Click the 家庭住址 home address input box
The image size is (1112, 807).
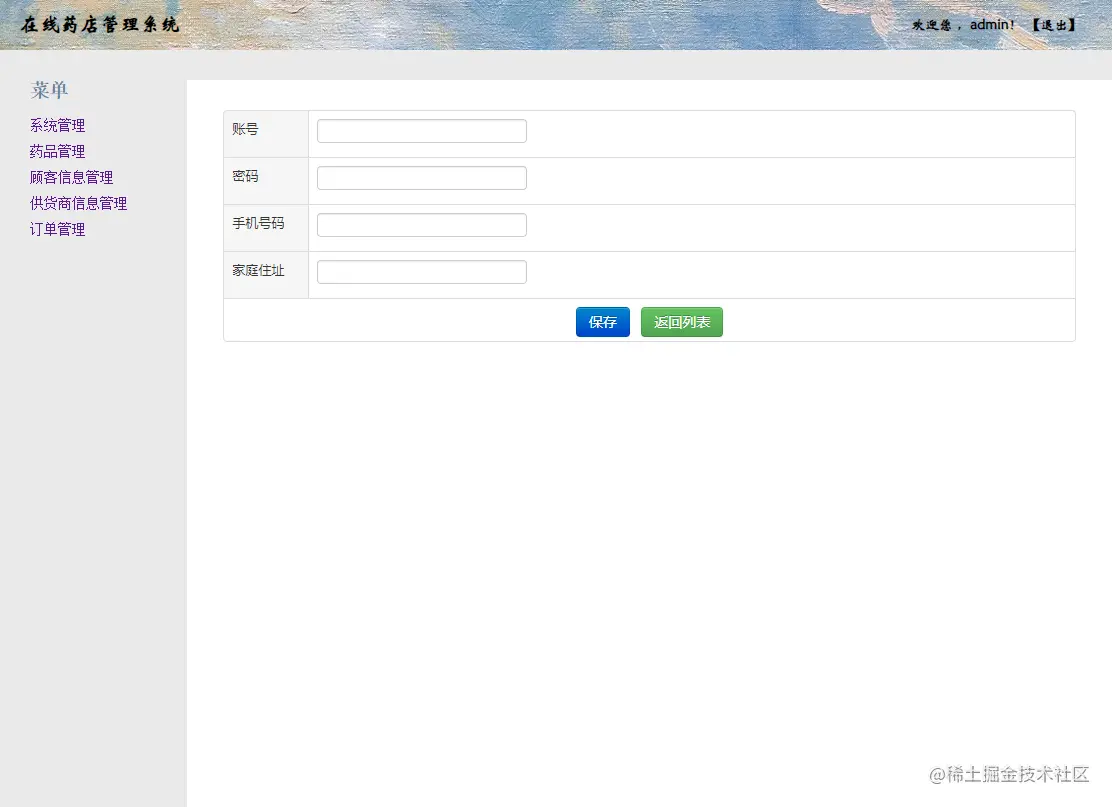point(420,271)
